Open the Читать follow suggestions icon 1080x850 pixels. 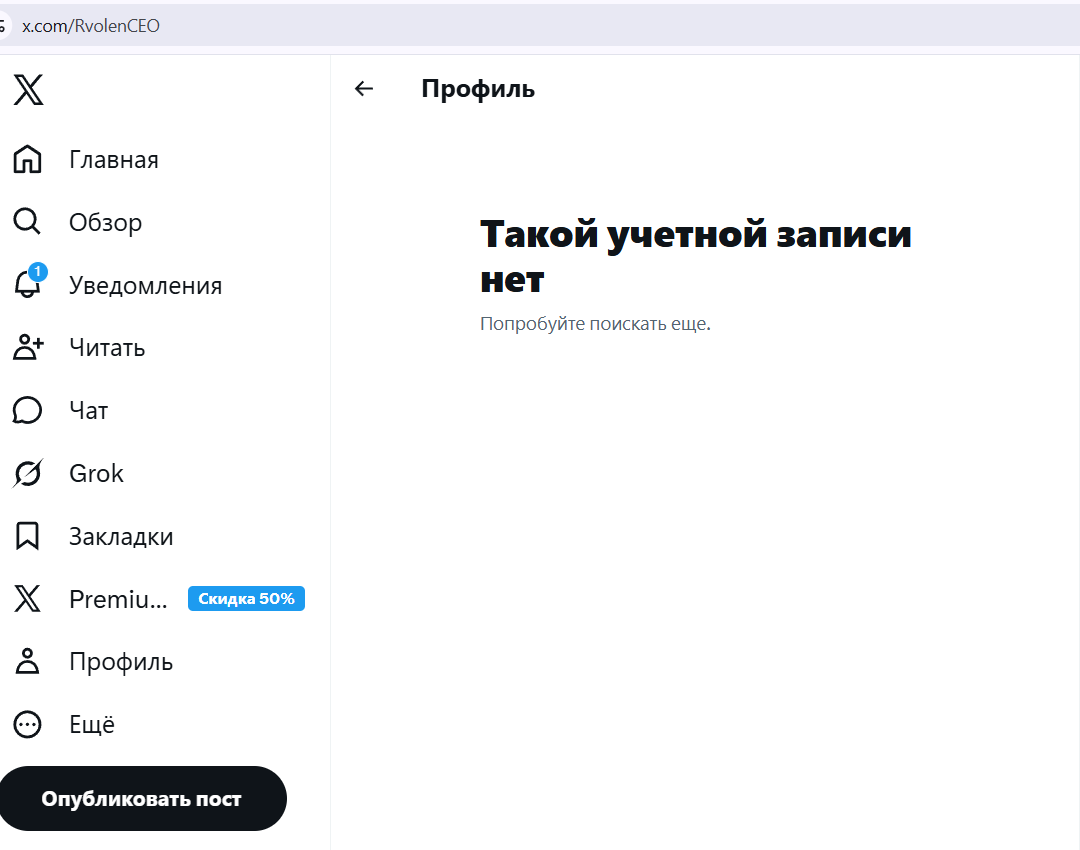point(27,347)
